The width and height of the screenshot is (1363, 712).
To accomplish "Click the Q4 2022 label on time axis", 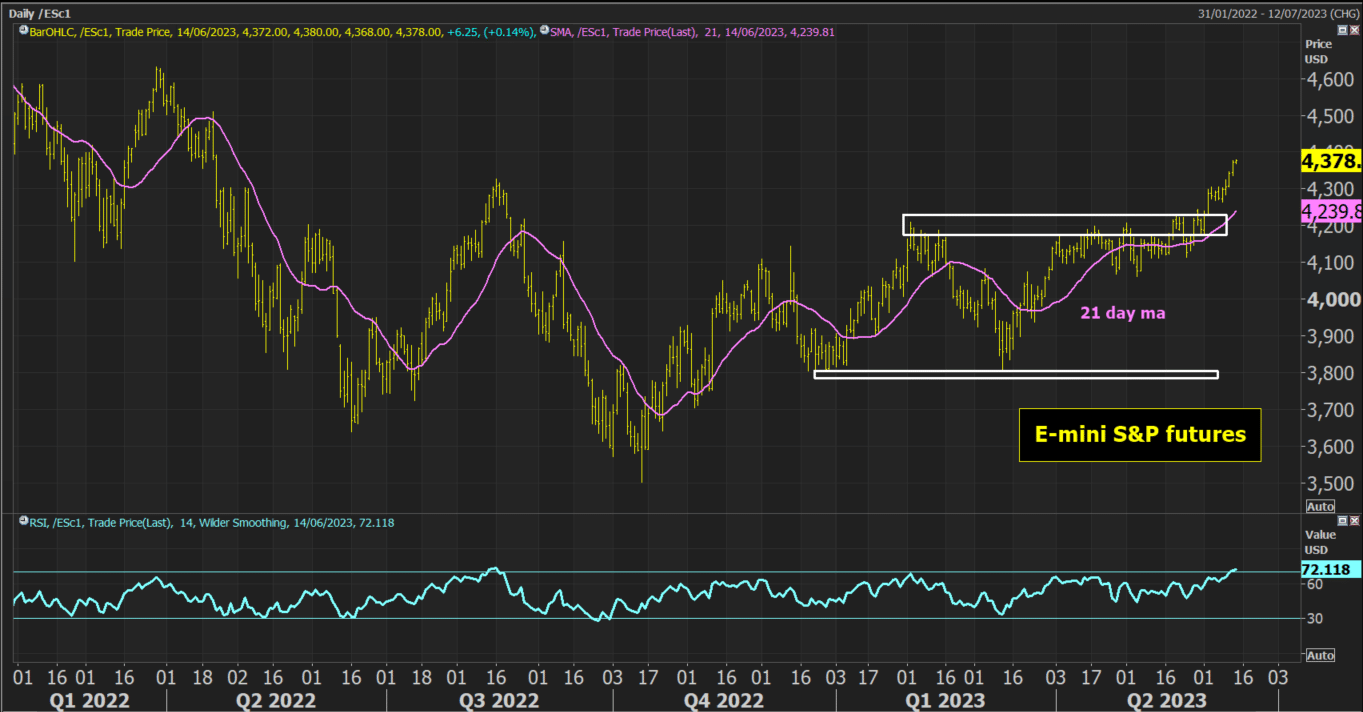I will tap(724, 700).
